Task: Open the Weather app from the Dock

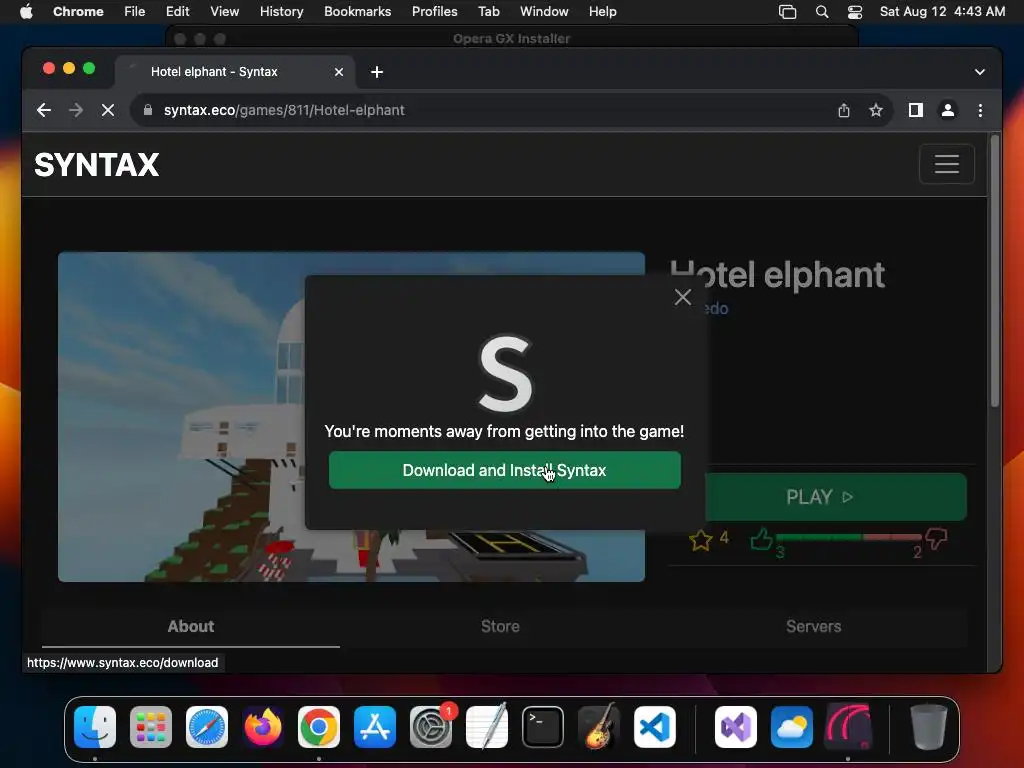Action: pos(792,727)
